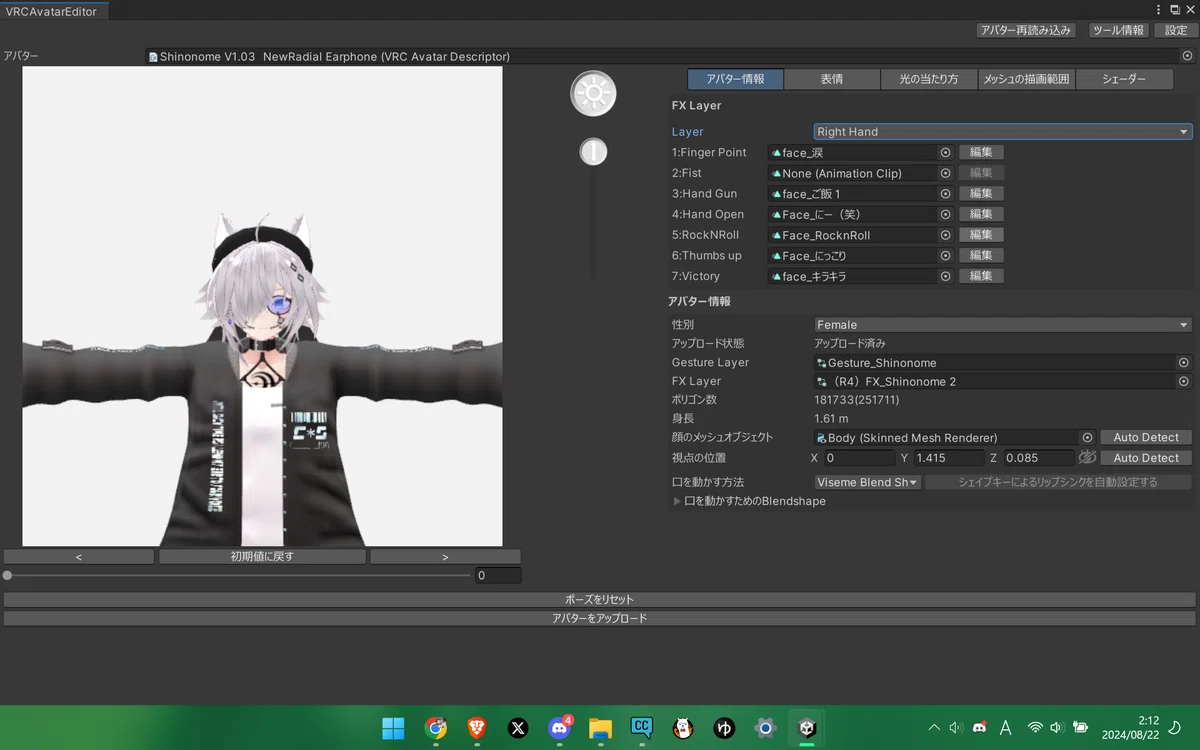Click the 編集 button for face_涙
Image resolution: width=1200 pixels, height=750 pixels.
981,153
